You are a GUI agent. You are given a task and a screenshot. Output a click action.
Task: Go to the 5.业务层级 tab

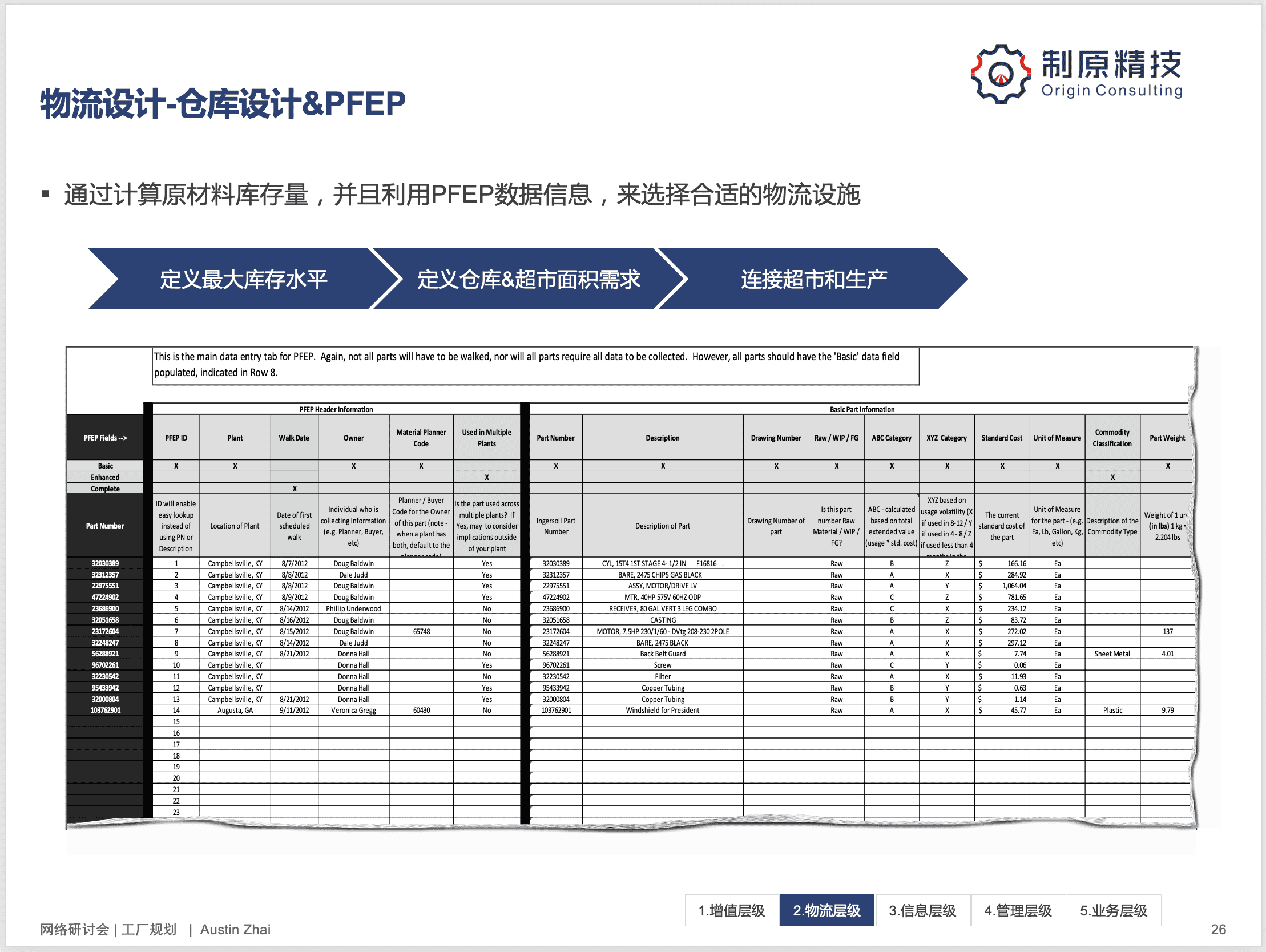1113,910
